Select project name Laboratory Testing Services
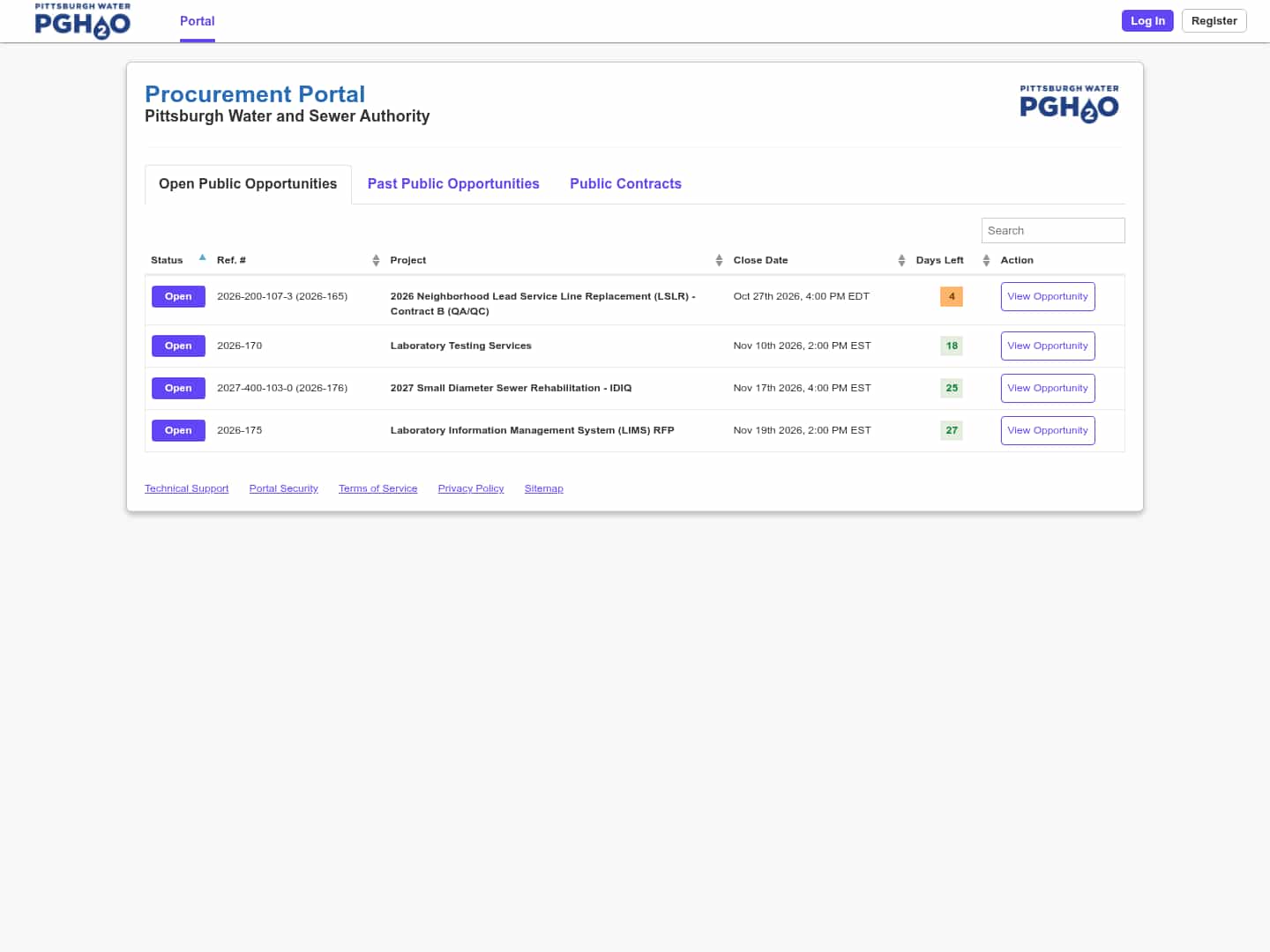This screenshot has width=1270, height=952. (x=460, y=346)
